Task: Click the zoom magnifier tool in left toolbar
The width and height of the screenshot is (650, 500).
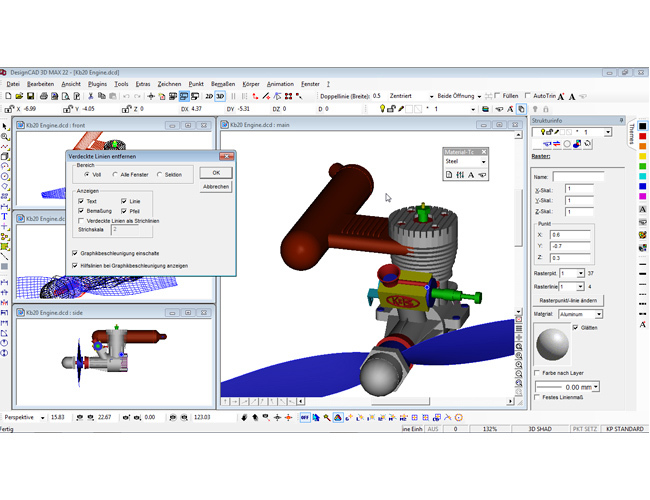Action: point(5,136)
